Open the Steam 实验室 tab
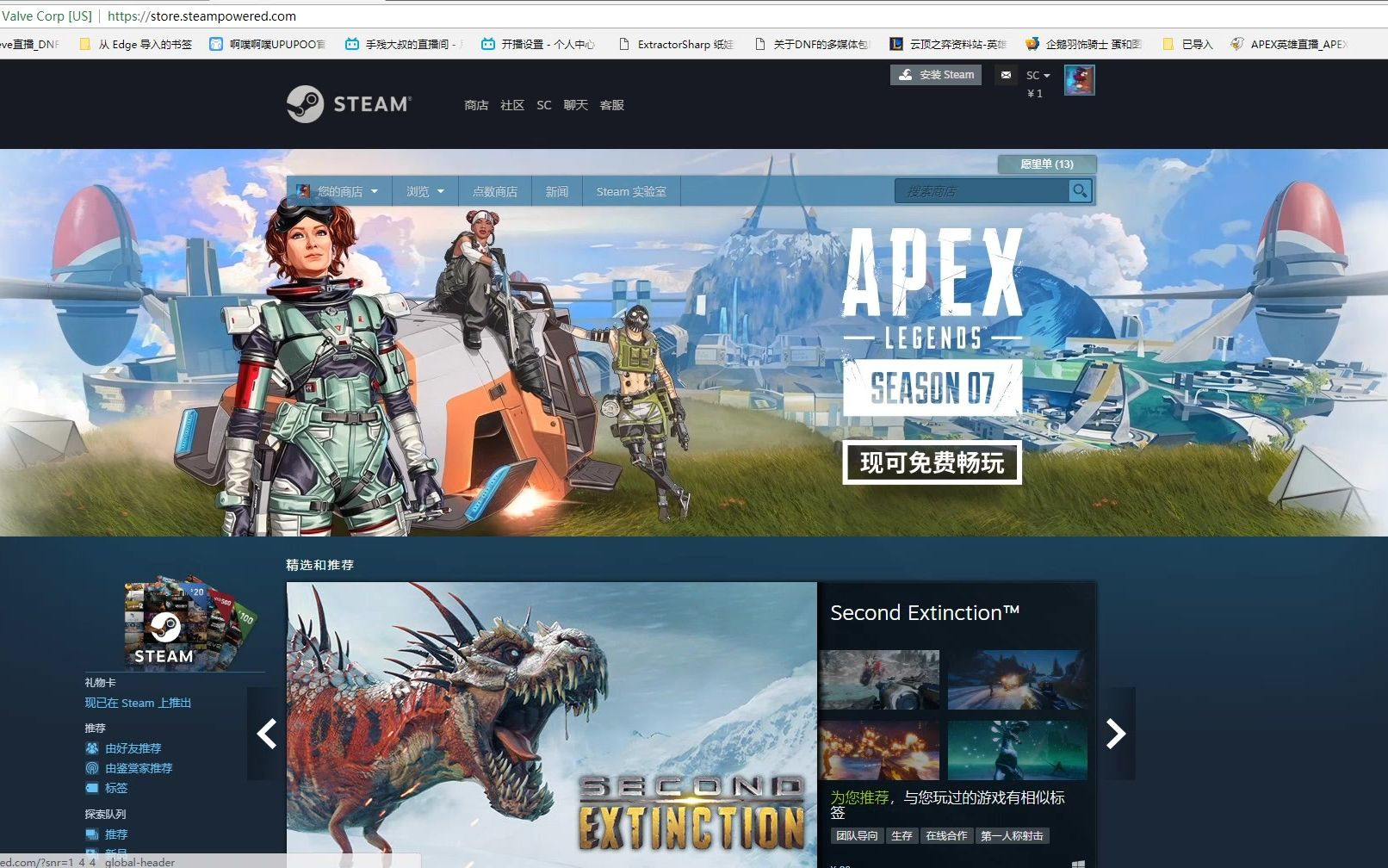This screenshot has height=868, width=1388. pyautogui.click(x=631, y=191)
